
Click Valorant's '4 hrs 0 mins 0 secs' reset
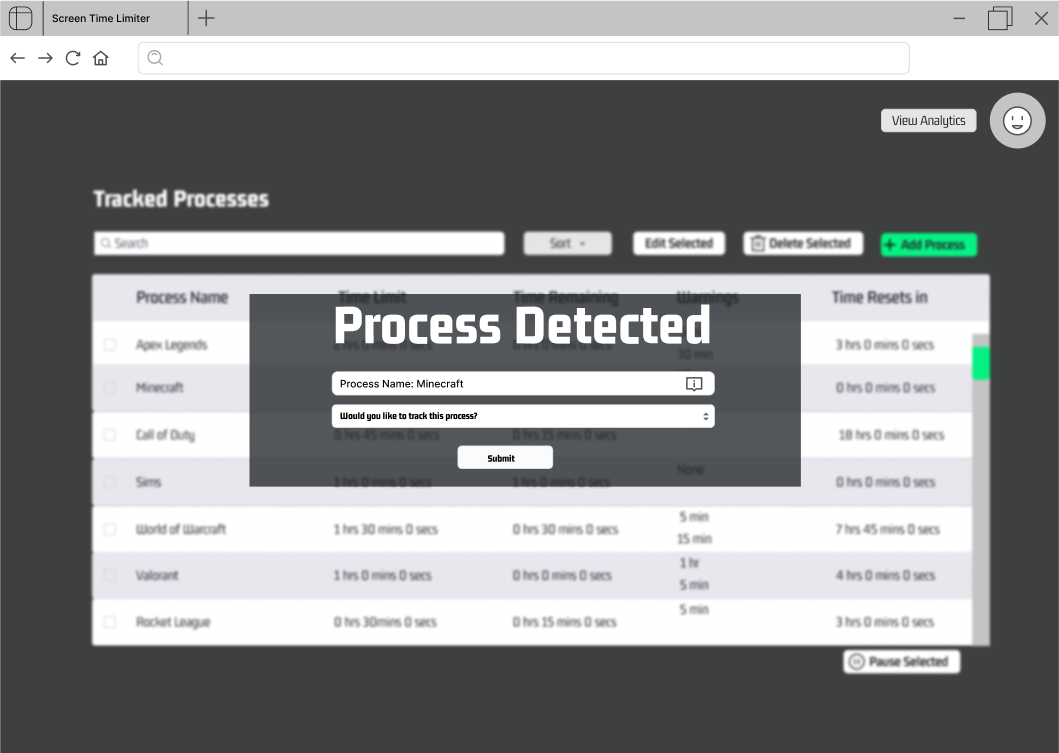click(x=885, y=575)
